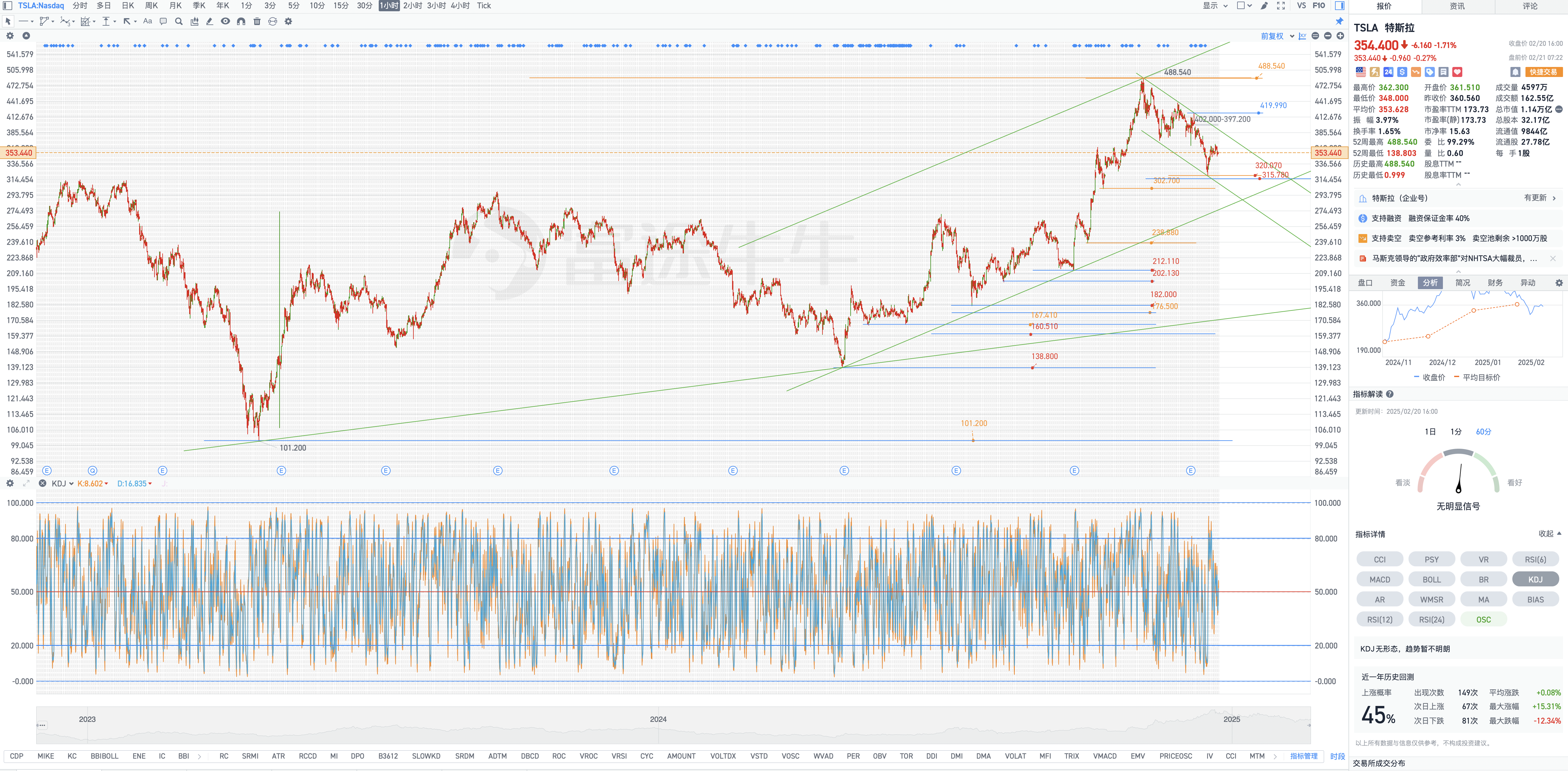Select the Aa text annotation tool
This screenshot has width=1568, height=771.
click(x=147, y=21)
